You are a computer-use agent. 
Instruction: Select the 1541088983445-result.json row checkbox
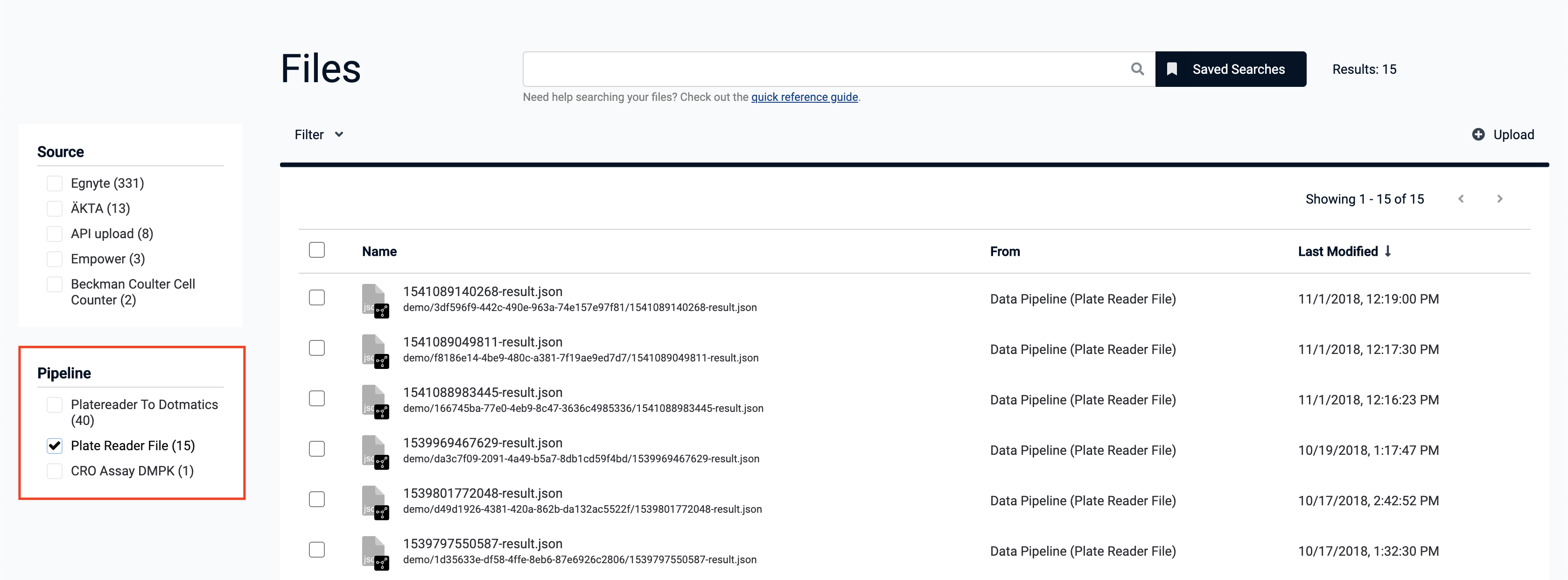click(x=316, y=398)
